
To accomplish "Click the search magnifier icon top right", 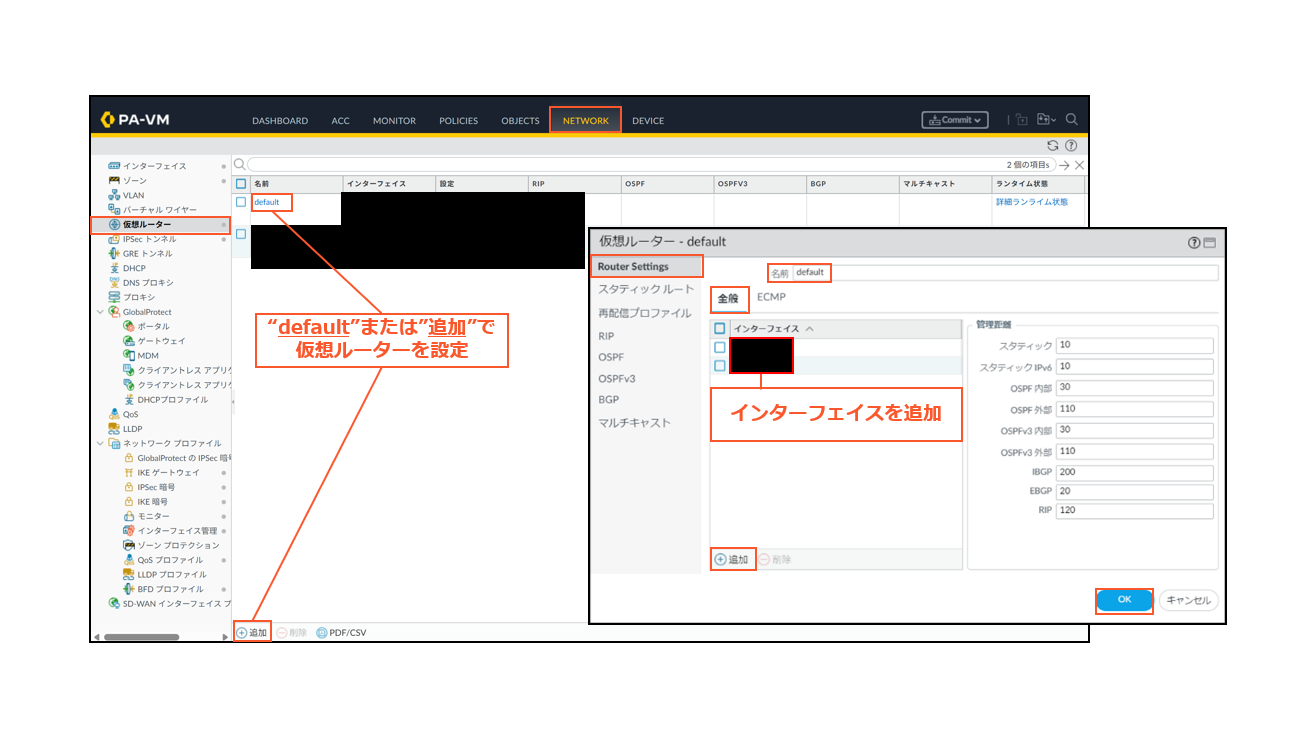I will (1071, 119).
